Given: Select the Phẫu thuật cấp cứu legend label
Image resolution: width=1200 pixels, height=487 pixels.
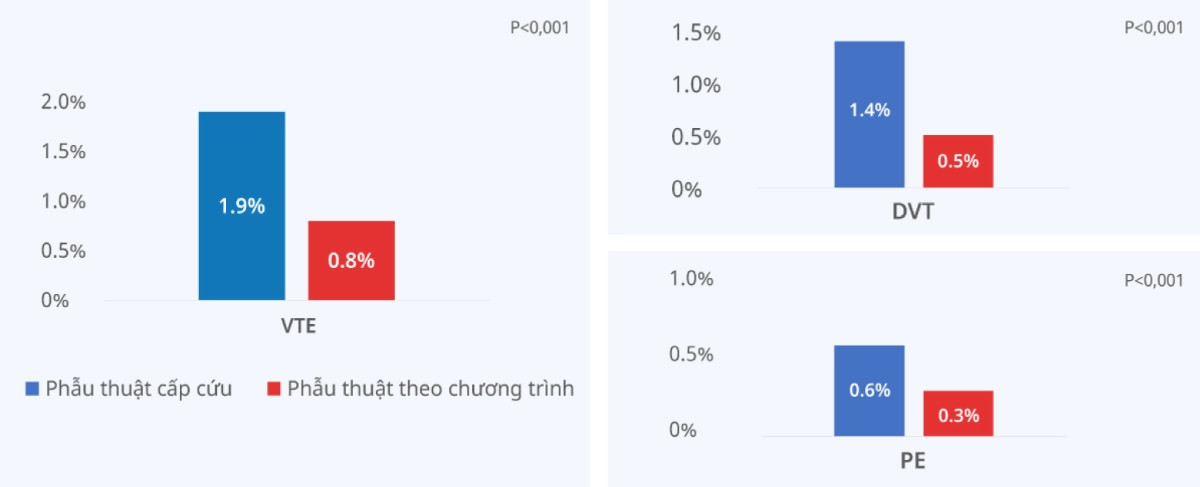Looking at the screenshot, I should [139, 389].
